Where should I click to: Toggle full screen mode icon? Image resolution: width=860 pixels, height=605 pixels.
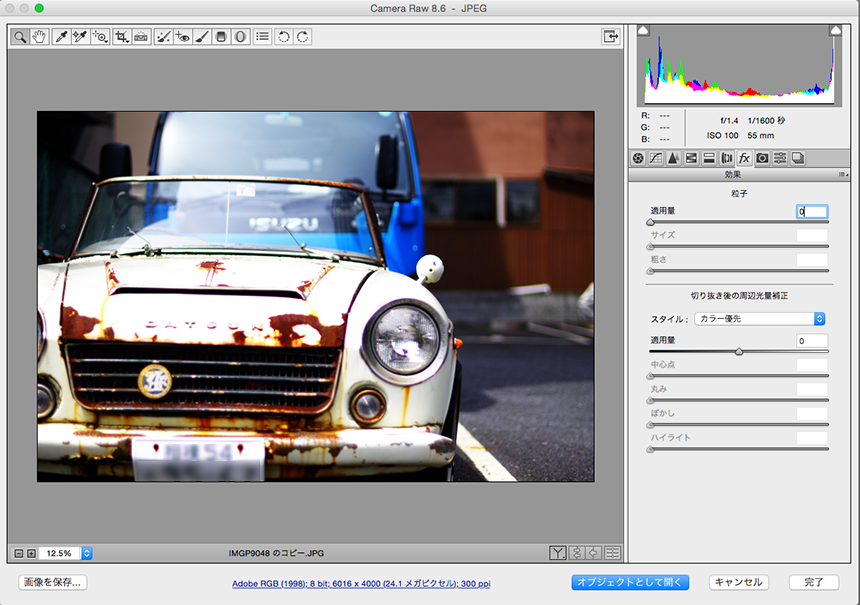click(x=610, y=37)
